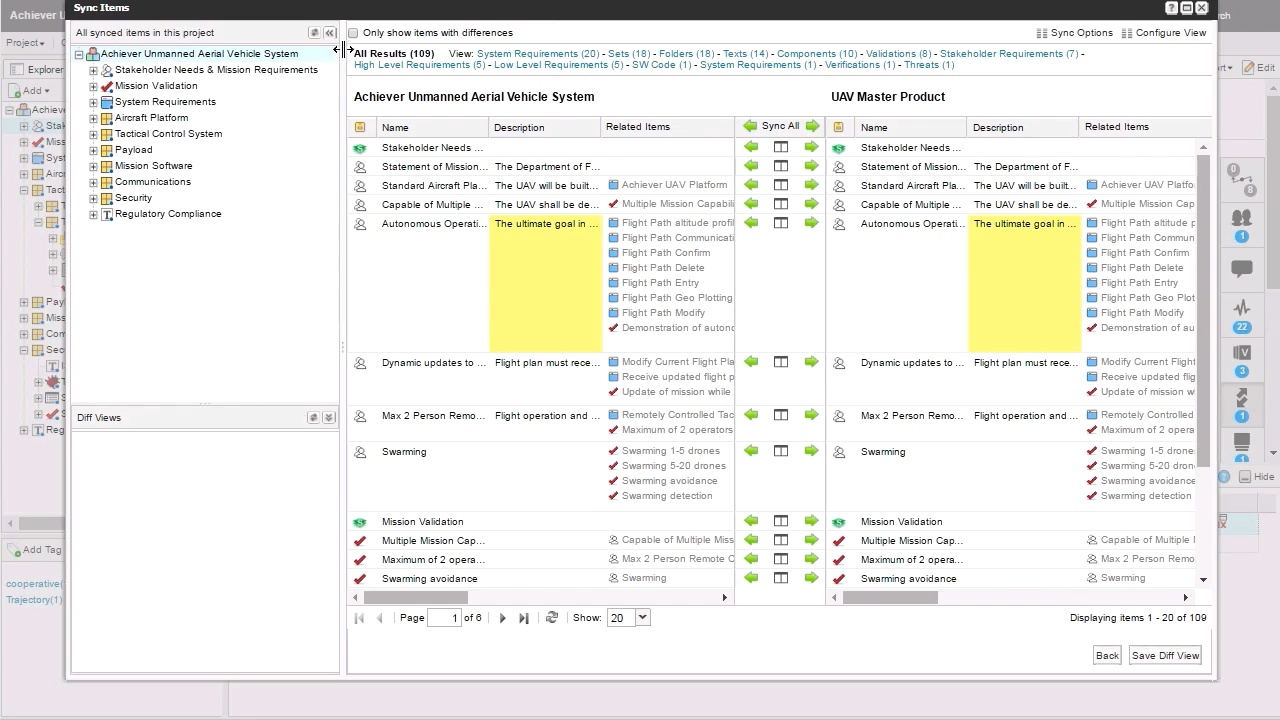The image size is (1280, 720).
Task: Collapse the synced items left panel
Action: pyautogui.click(x=329, y=33)
